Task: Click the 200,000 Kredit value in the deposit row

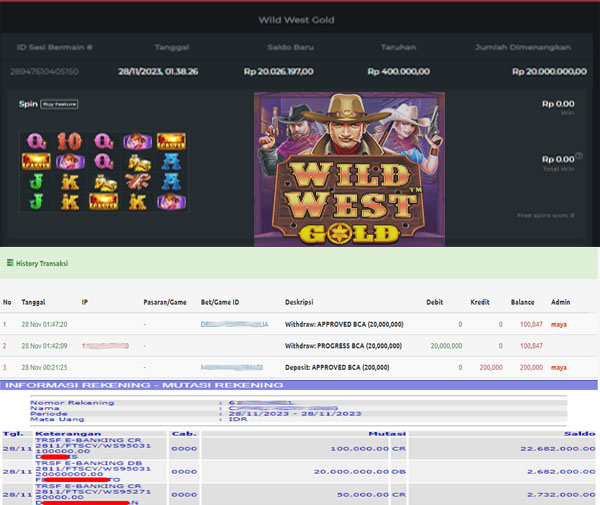Action: [491, 367]
